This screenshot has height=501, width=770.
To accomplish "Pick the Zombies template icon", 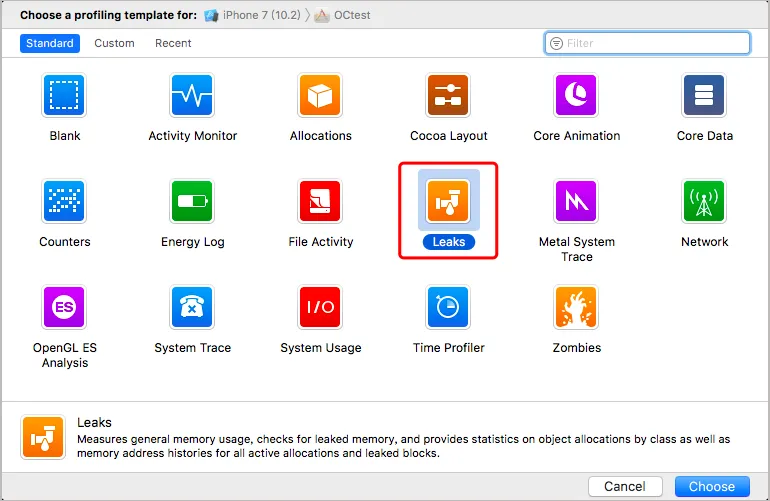I will pos(576,307).
